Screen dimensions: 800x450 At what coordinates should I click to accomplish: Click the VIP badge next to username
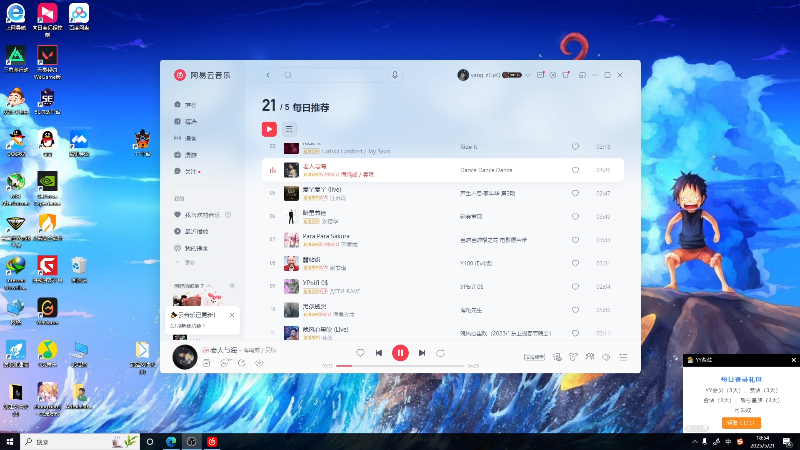(512, 75)
